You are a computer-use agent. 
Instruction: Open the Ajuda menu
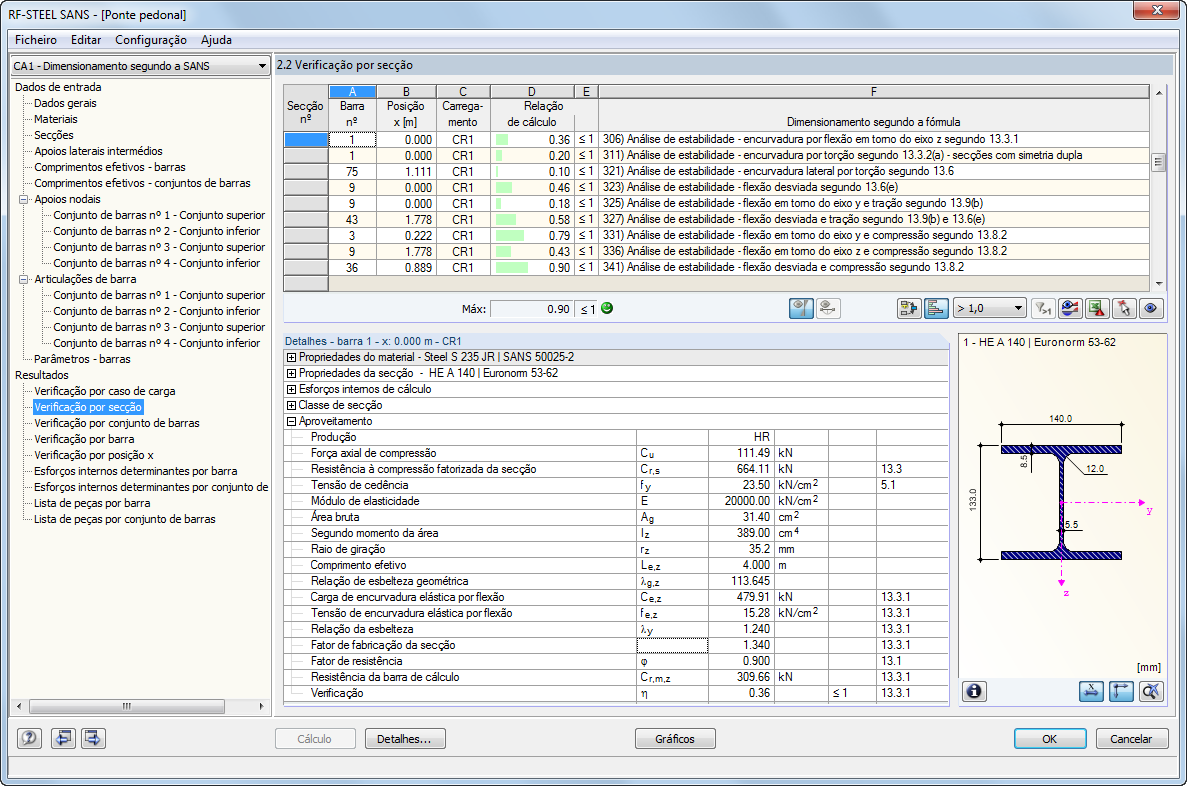tap(217, 40)
